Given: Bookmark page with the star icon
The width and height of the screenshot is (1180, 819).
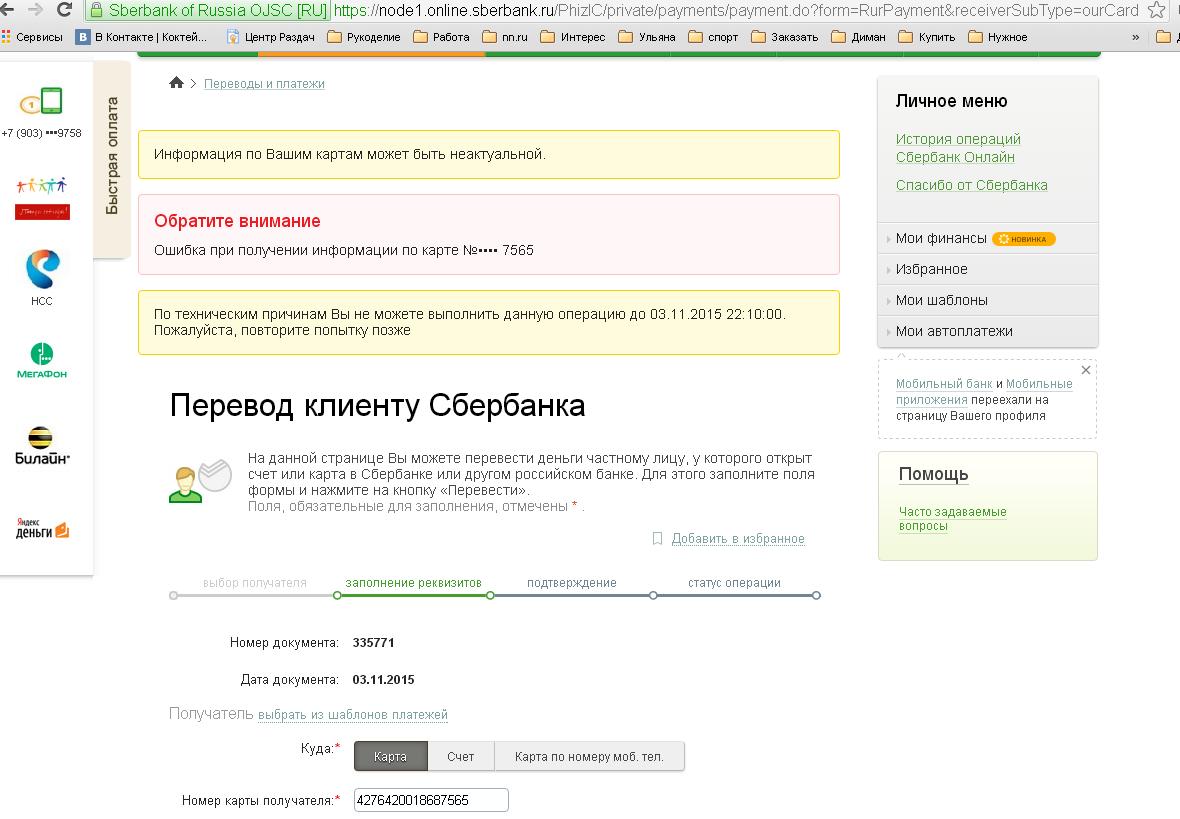Looking at the screenshot, I should pyautogui.click(x=1157, y=10).
